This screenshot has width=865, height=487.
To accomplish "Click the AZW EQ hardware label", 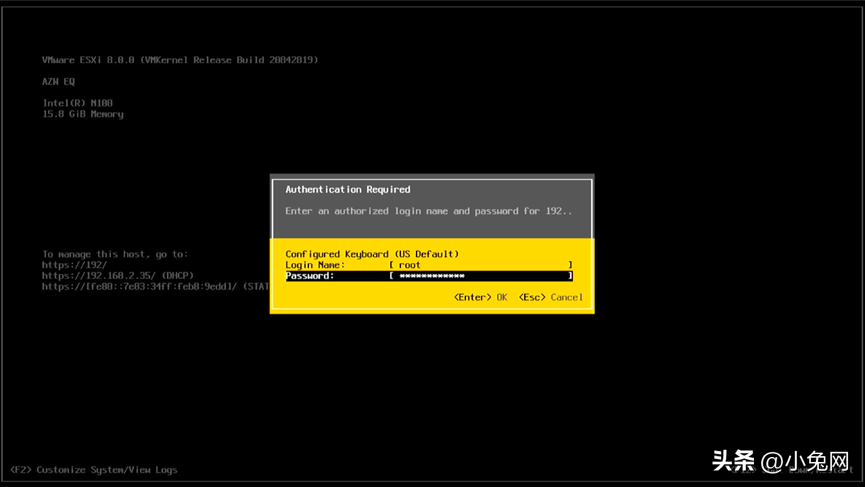I will tap(58, 82).
